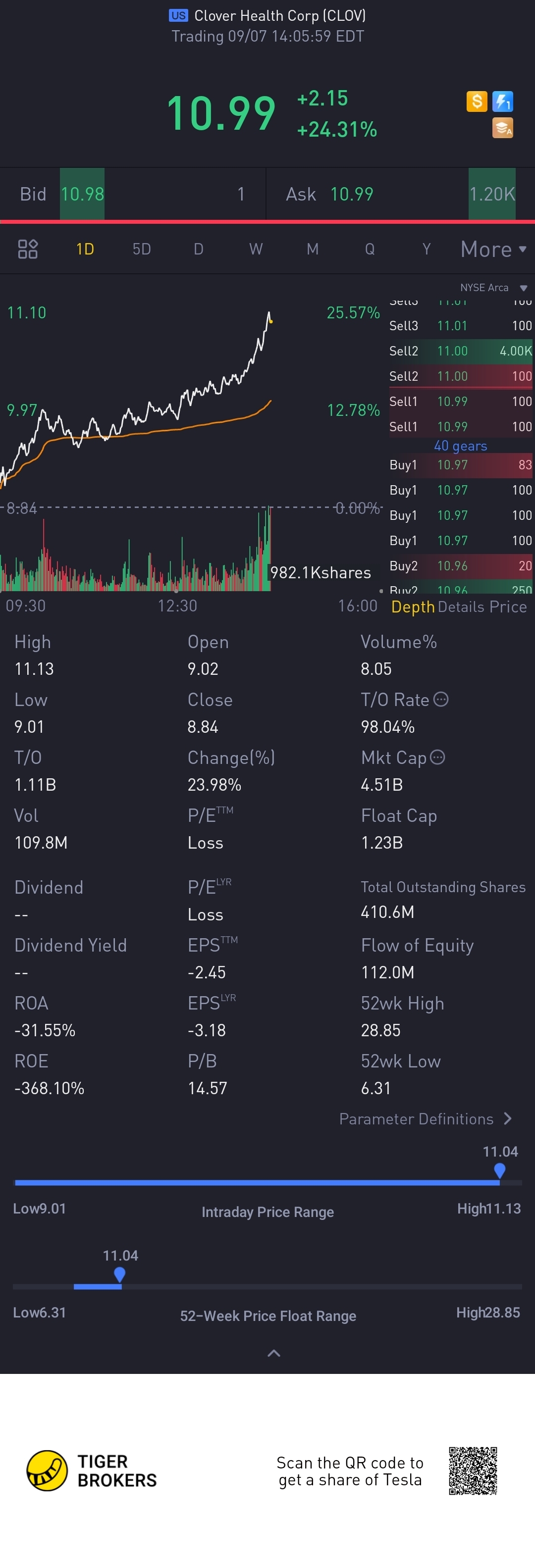Tap the Ask size 1.20K
The image size is (535, 1568).
(492, 194)
